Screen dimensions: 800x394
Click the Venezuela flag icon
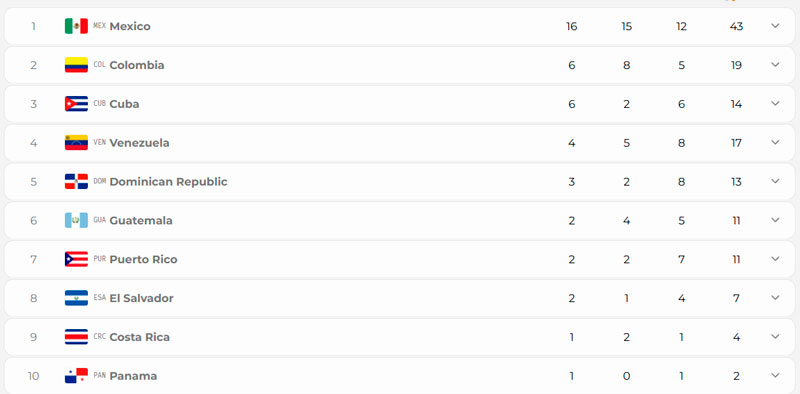coord(76,142)
